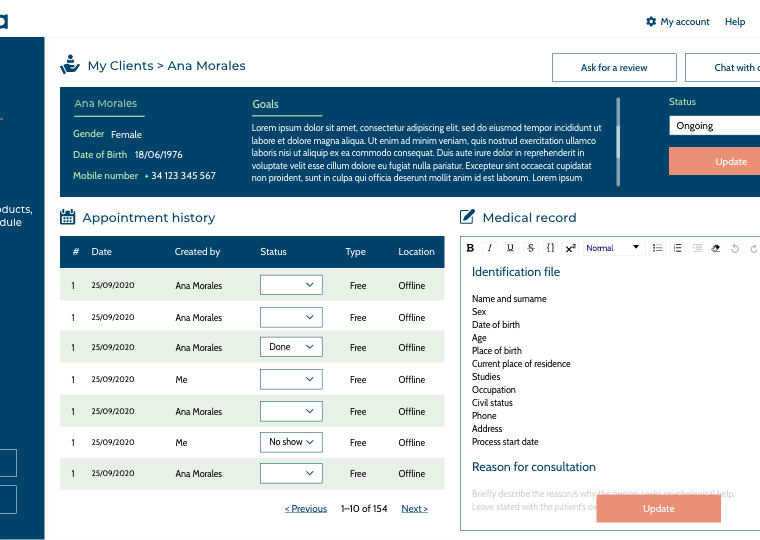Open My account menu
The image size is (760, 540).
coord(678,22)
